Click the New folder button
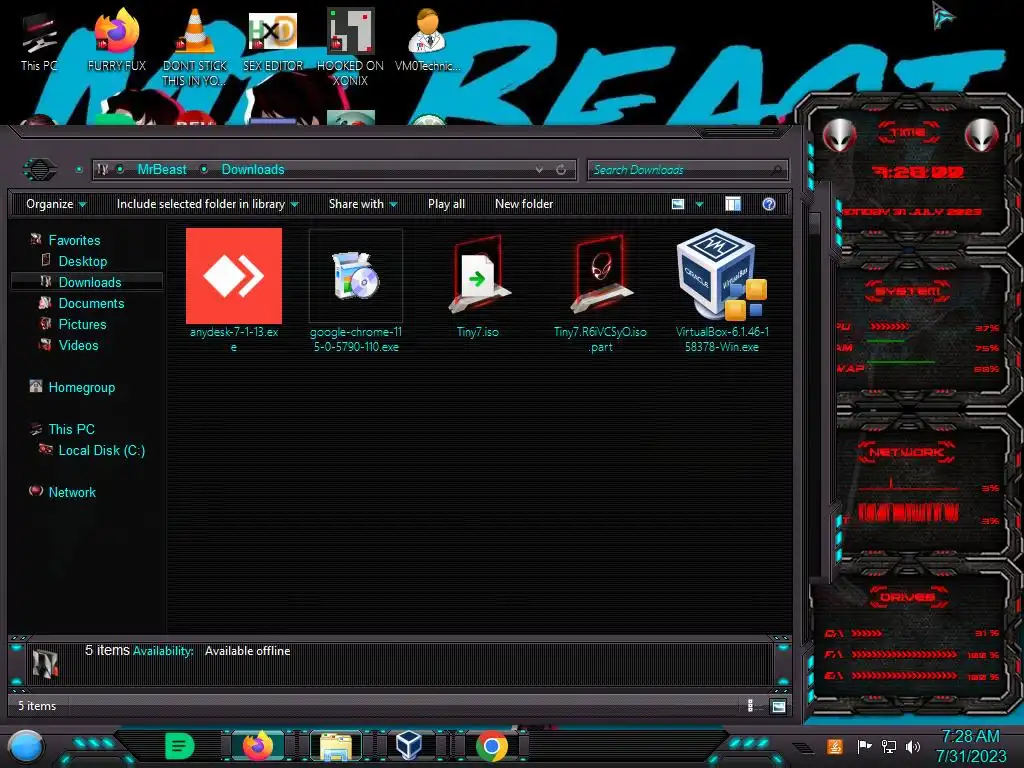Screen dimensions: 1024x768 [524, 204]
